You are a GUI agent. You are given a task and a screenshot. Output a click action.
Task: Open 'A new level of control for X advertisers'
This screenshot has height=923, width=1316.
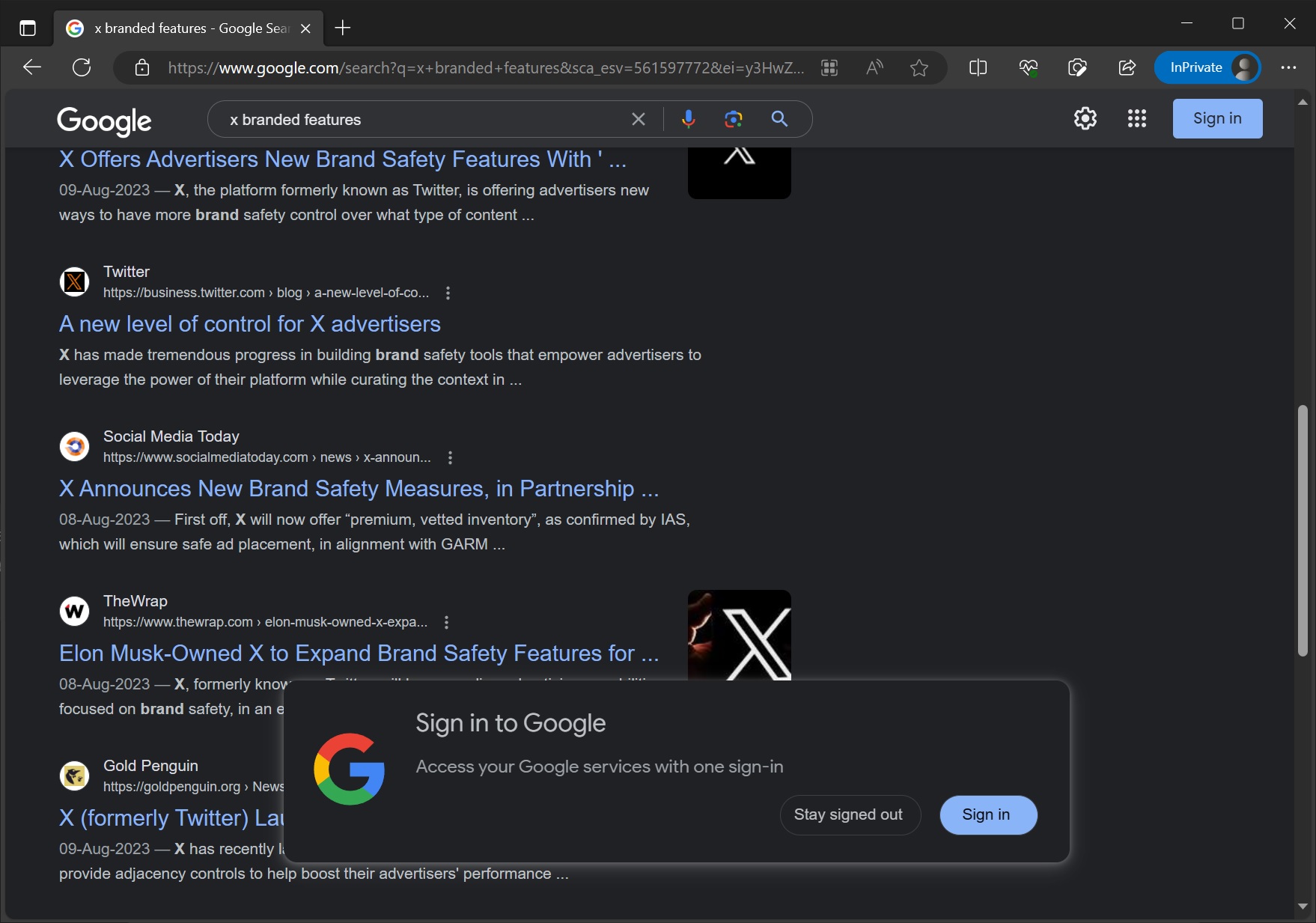click(x=250, y=324)
